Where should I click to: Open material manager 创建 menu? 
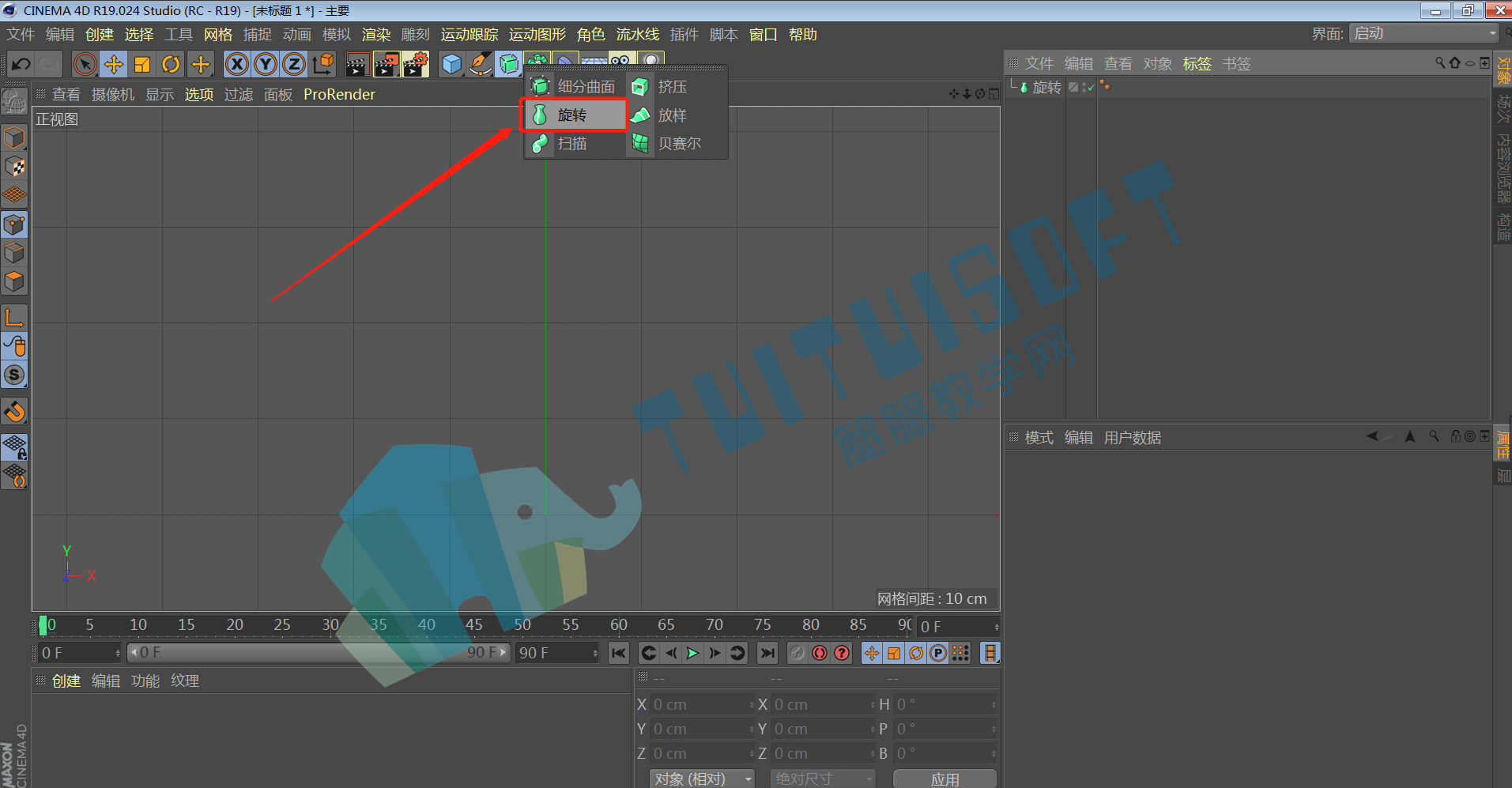66,681
